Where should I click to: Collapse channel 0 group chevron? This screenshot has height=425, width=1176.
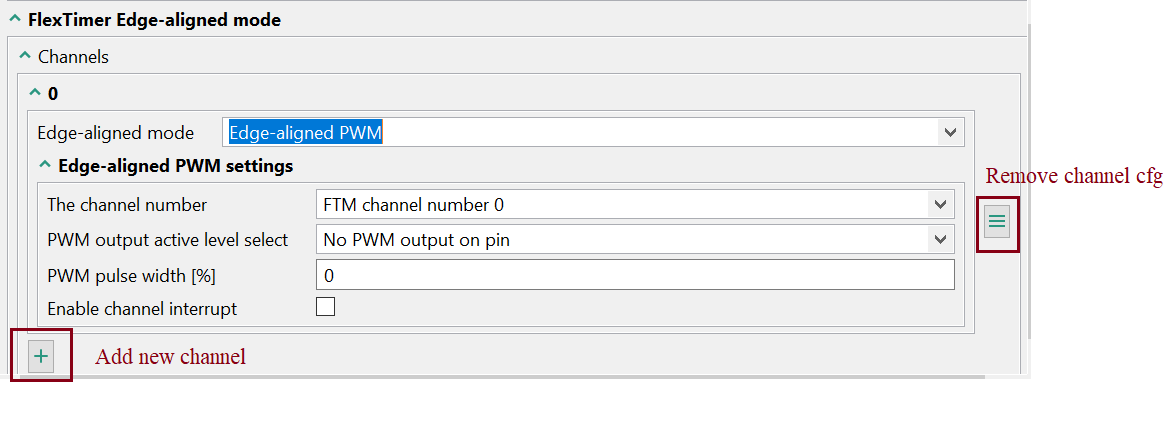point(36,93)
